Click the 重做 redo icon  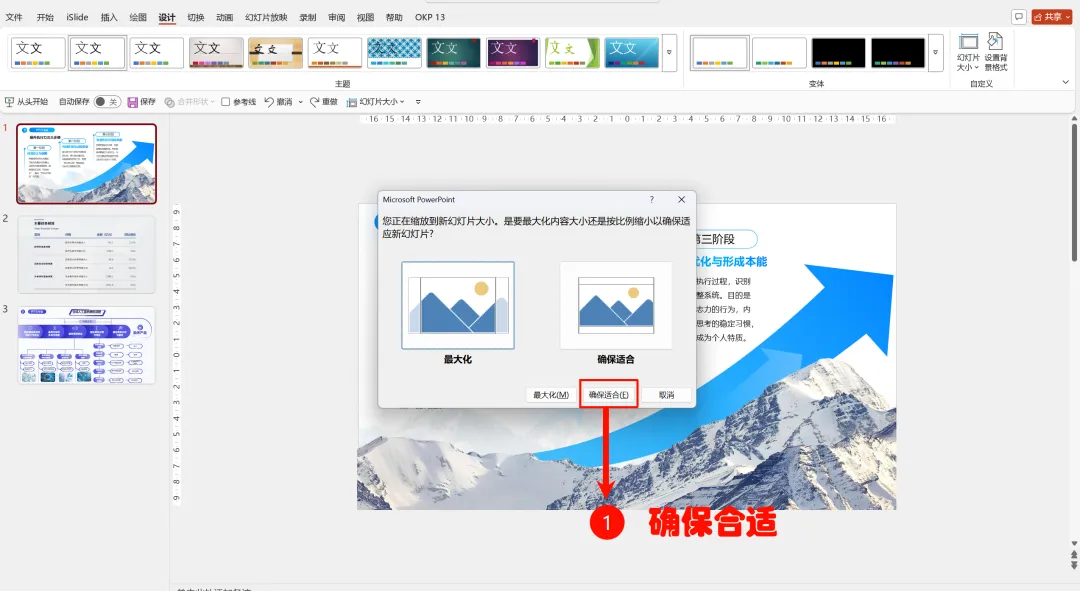(315, 102)
